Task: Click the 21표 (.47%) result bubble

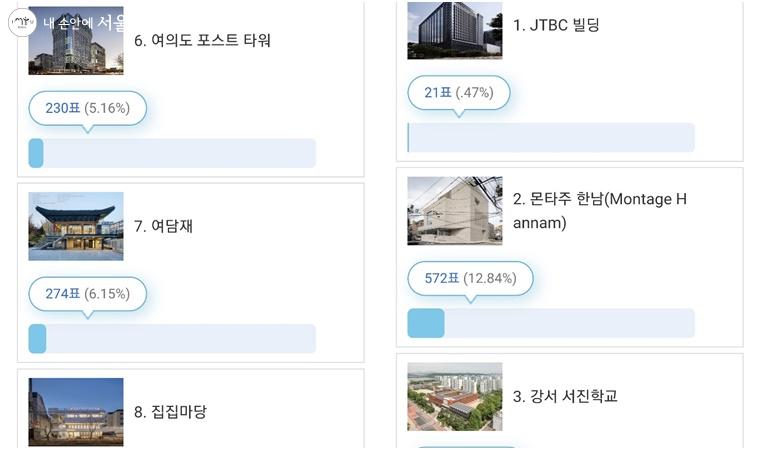Action: pyautogui.click(x=458, y=93)
